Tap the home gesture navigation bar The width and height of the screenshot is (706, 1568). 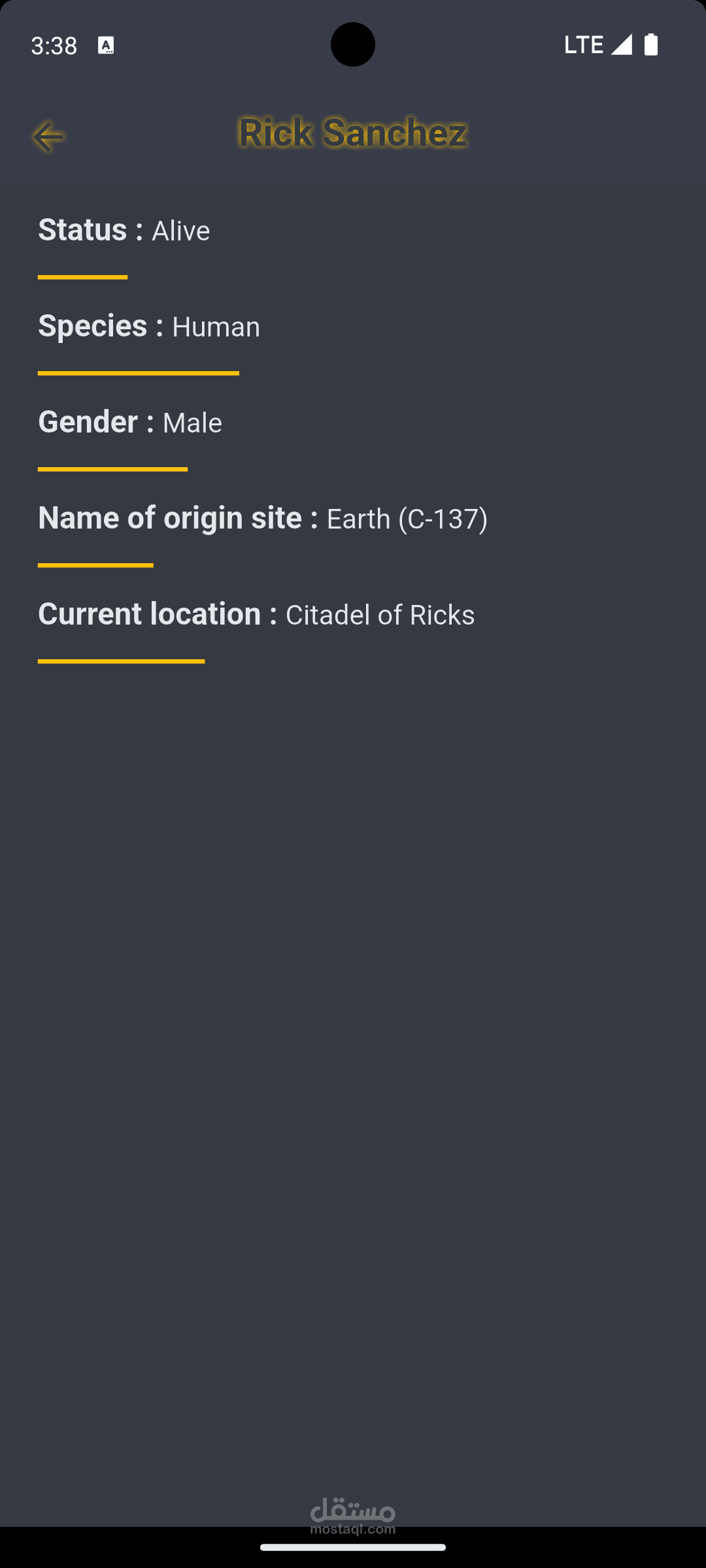coord(353,1547)
